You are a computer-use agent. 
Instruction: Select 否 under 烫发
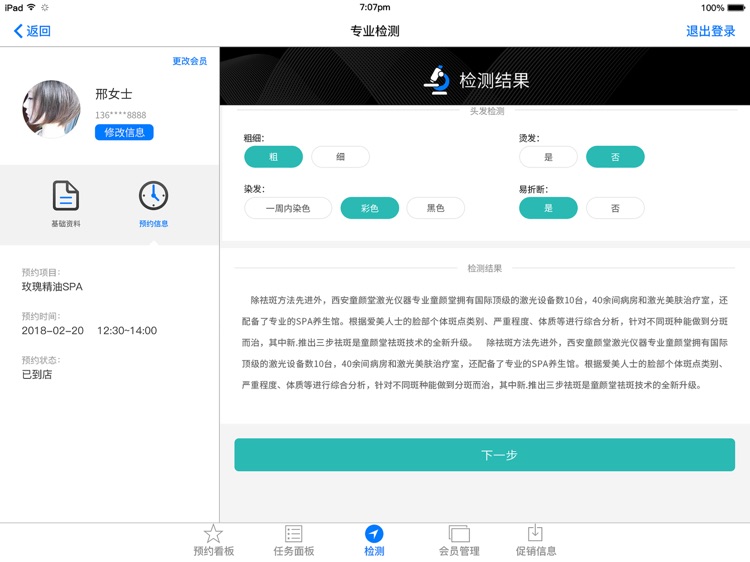tap(615, 157)
